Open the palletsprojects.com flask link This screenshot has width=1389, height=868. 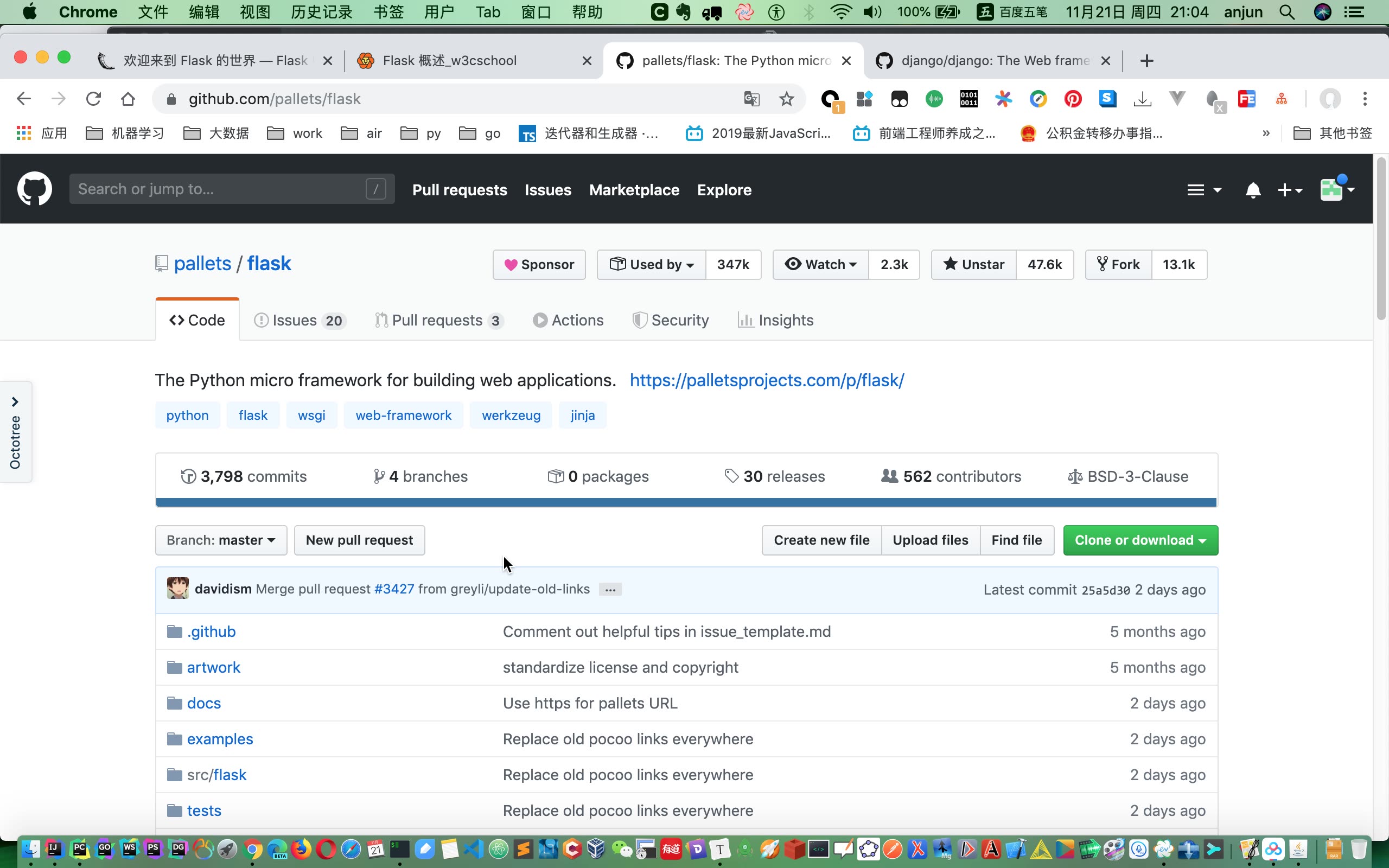[767, 380]
